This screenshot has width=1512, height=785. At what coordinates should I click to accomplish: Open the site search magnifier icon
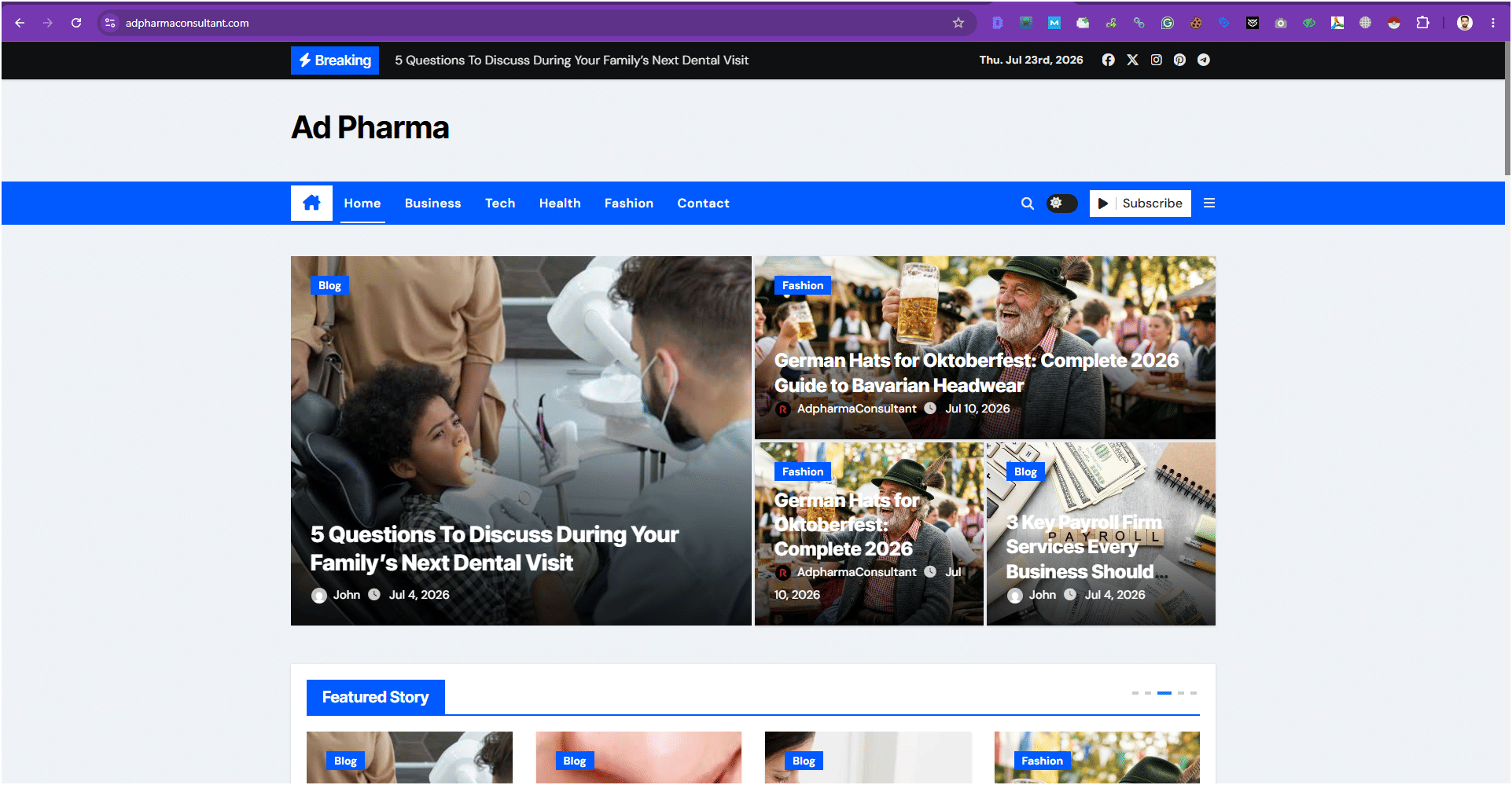click(x=1027, y=204)
